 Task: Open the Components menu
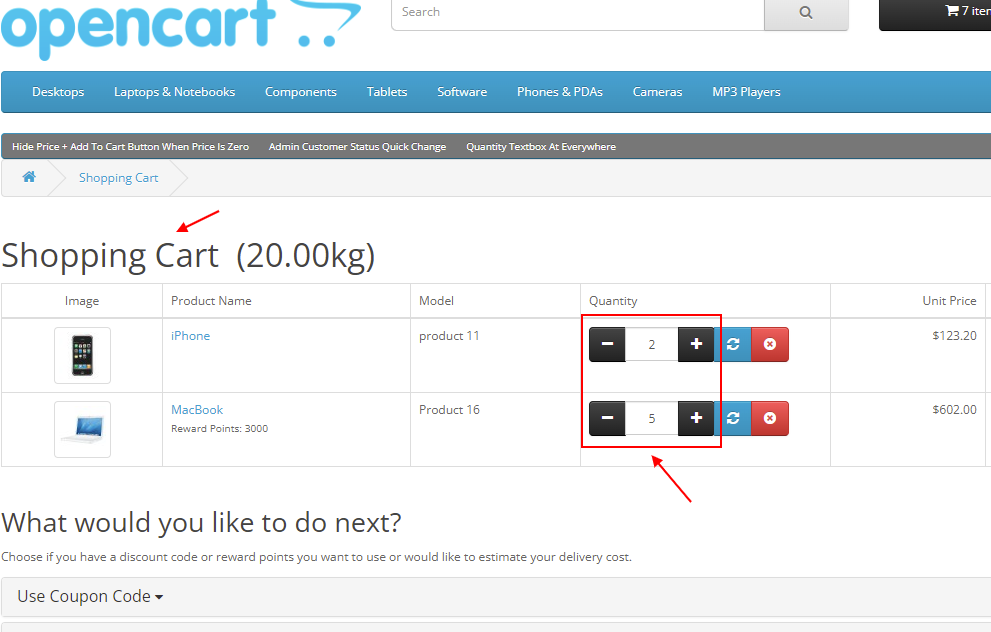(x=301, y=92)
